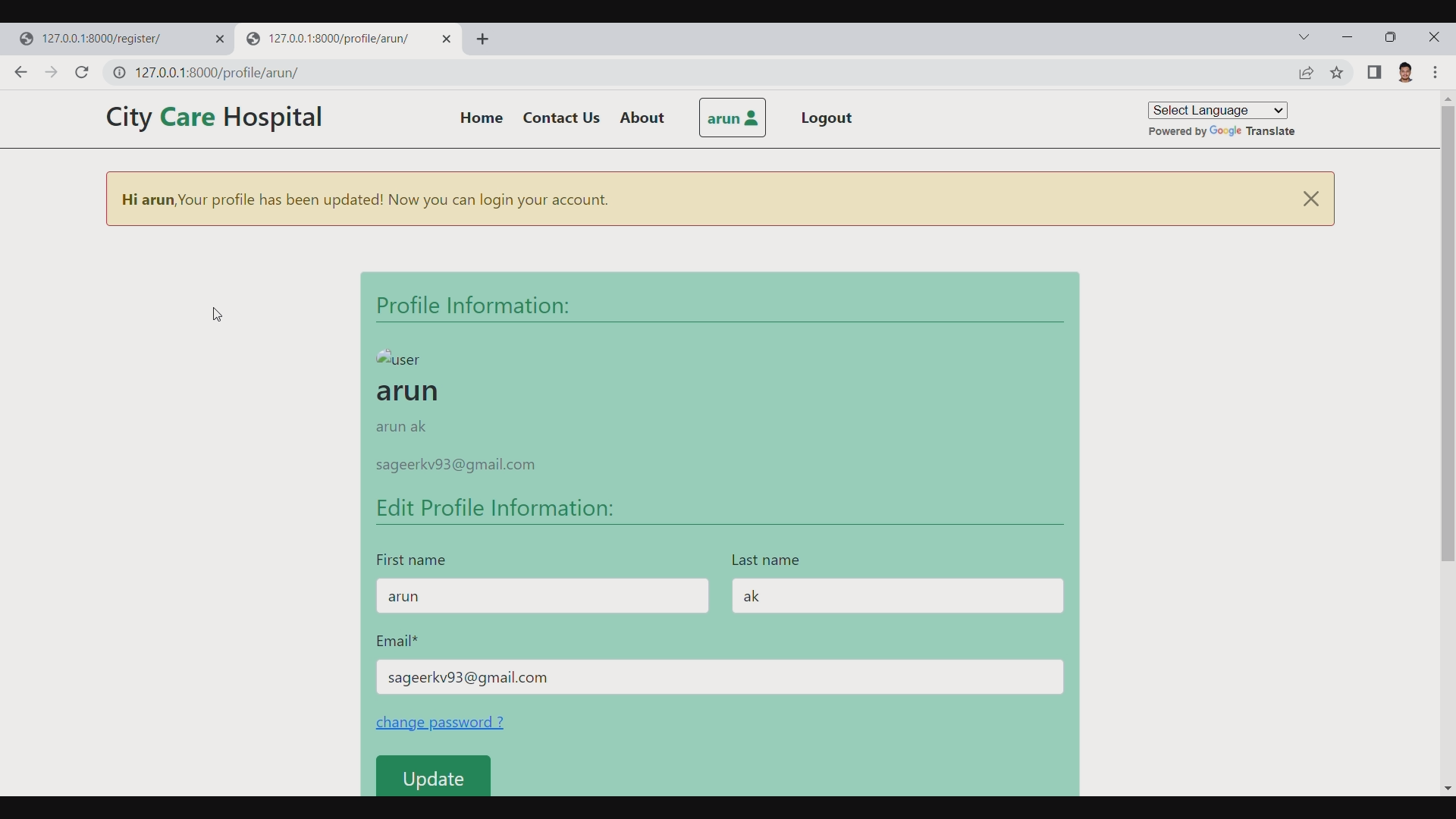Click the Update button
The image size is (1456, 819).
433,779
